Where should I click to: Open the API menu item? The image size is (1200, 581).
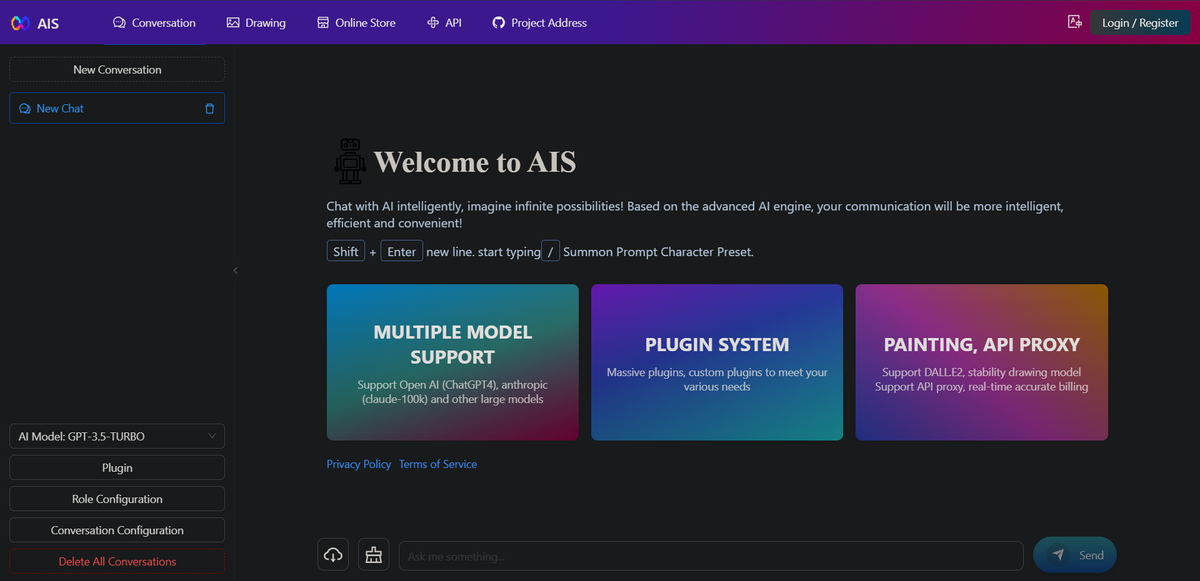(444, 23)
